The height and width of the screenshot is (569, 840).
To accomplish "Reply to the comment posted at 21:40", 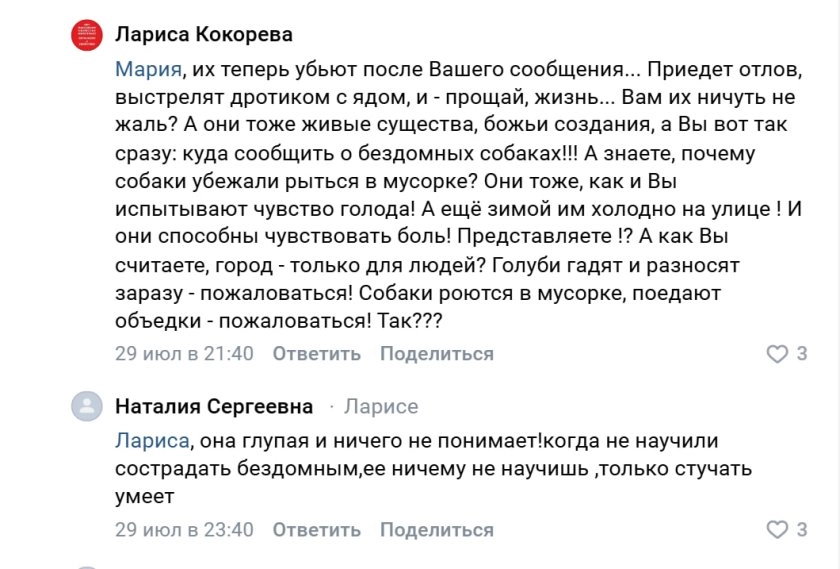I will (x=317, y=354).
